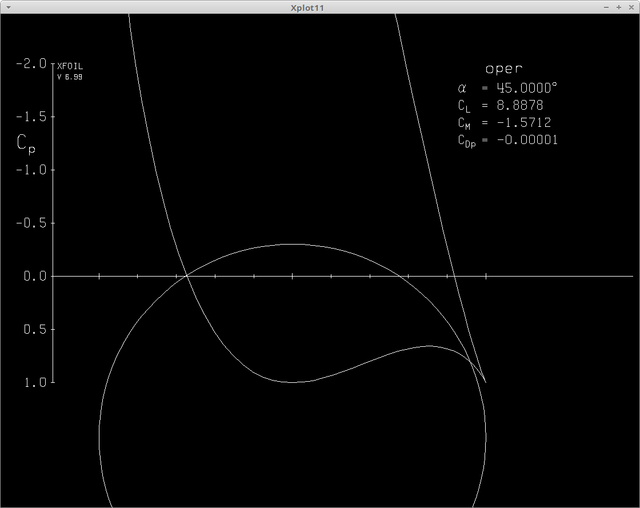Click the 1.0 Cp axis label

(35, 383)
